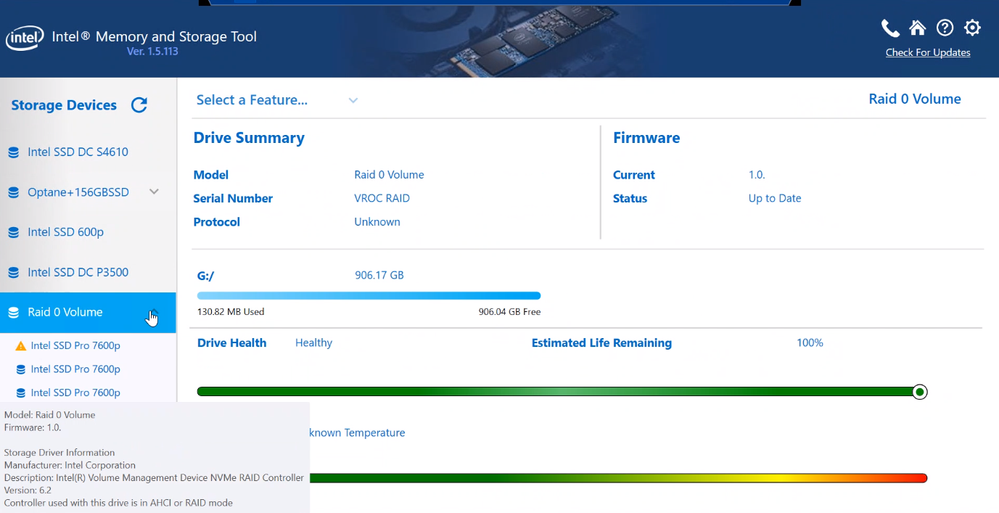Click the Drive Summary heading
The height and width of the screenshot is (513, 999).
(248, 138)
